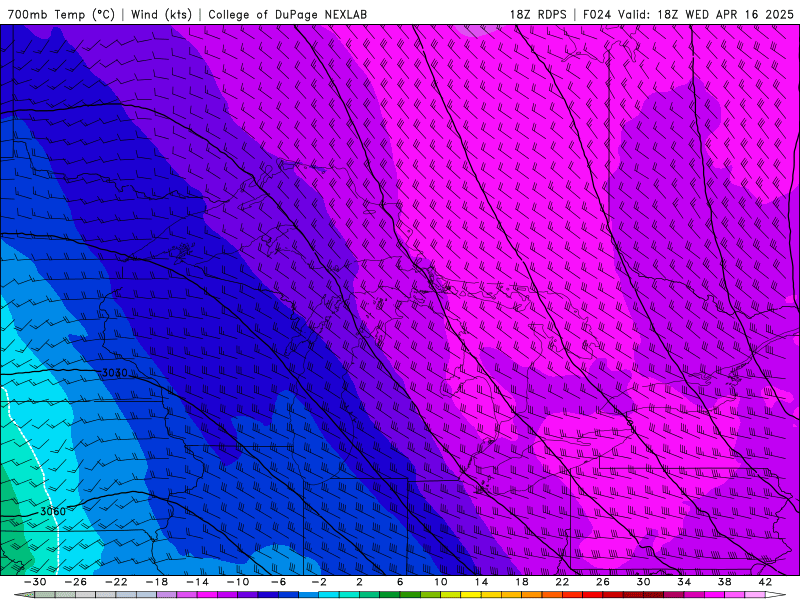Click the -14 colorbar tick label
This screenshot has height=600, width=800.
click(197, 582)
